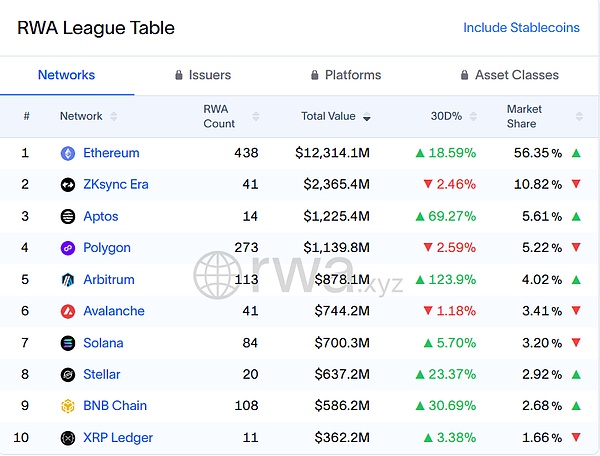
Task: Click the BNB Chain logo icon
Action: 68,406
